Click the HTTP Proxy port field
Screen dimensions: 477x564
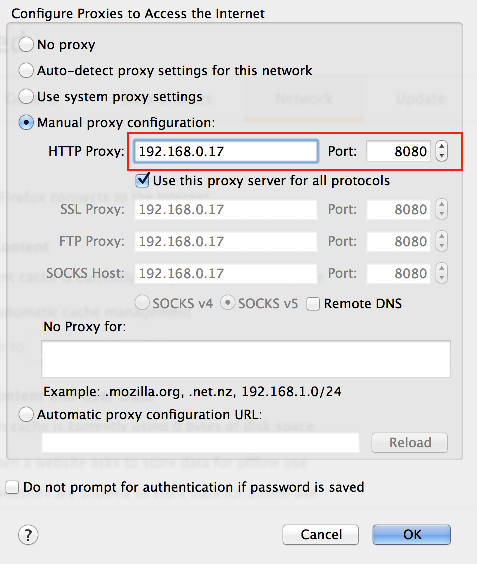coord(398,151)
